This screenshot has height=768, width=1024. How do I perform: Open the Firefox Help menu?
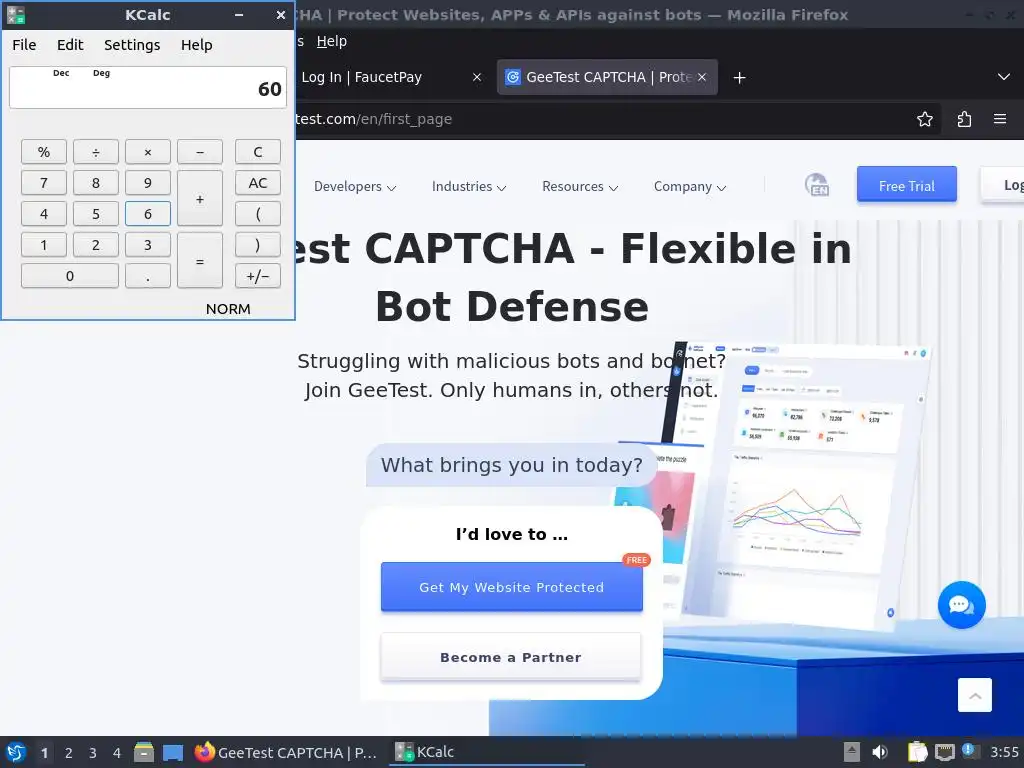tap(332, 41)
